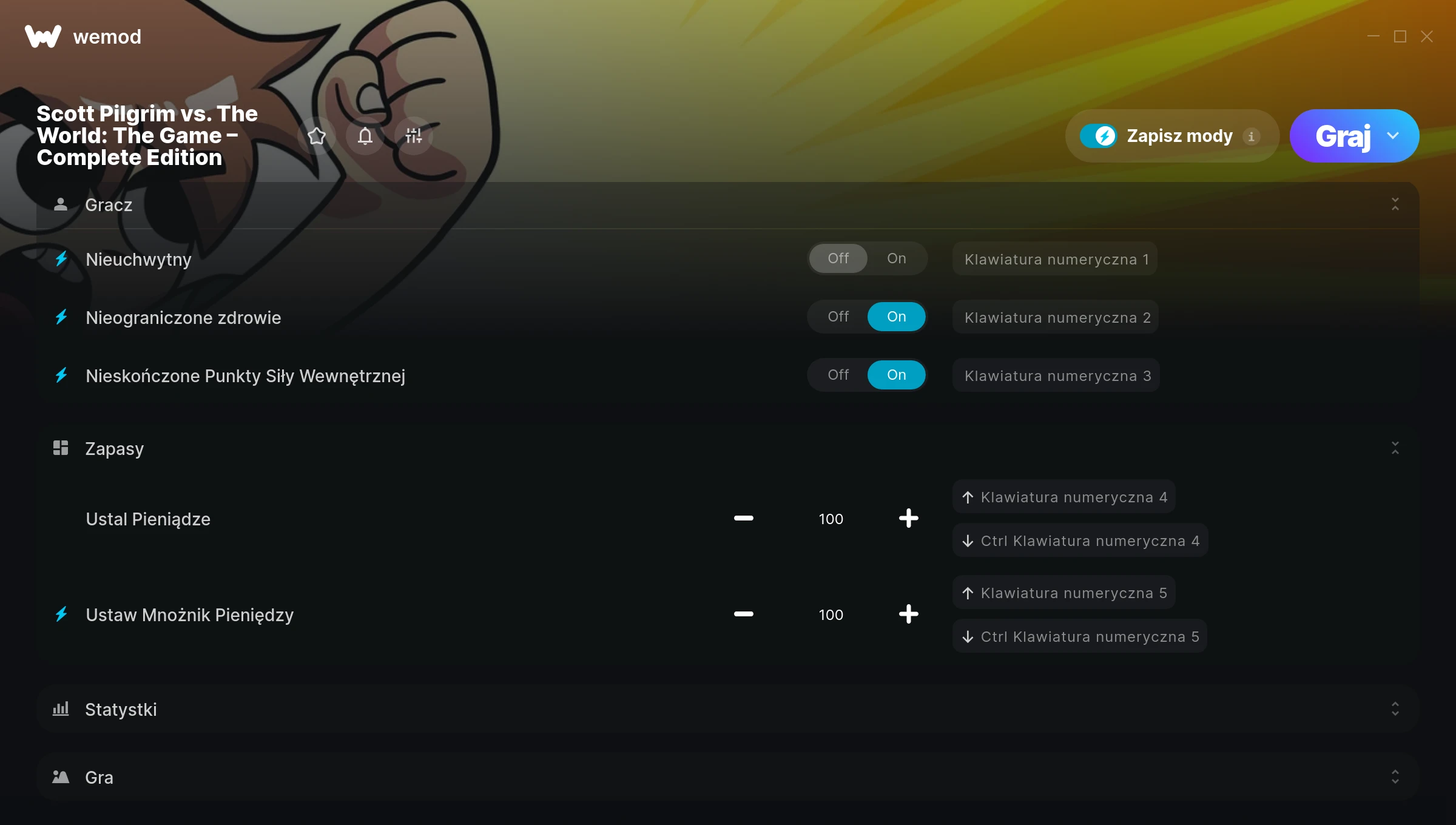The image size is (1456, 825).
Task: Click the Graj play button
Action: tap(1342, 136)
